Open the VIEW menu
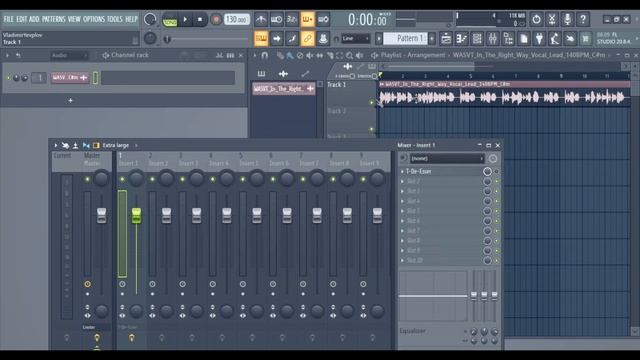 pos(74,19)
